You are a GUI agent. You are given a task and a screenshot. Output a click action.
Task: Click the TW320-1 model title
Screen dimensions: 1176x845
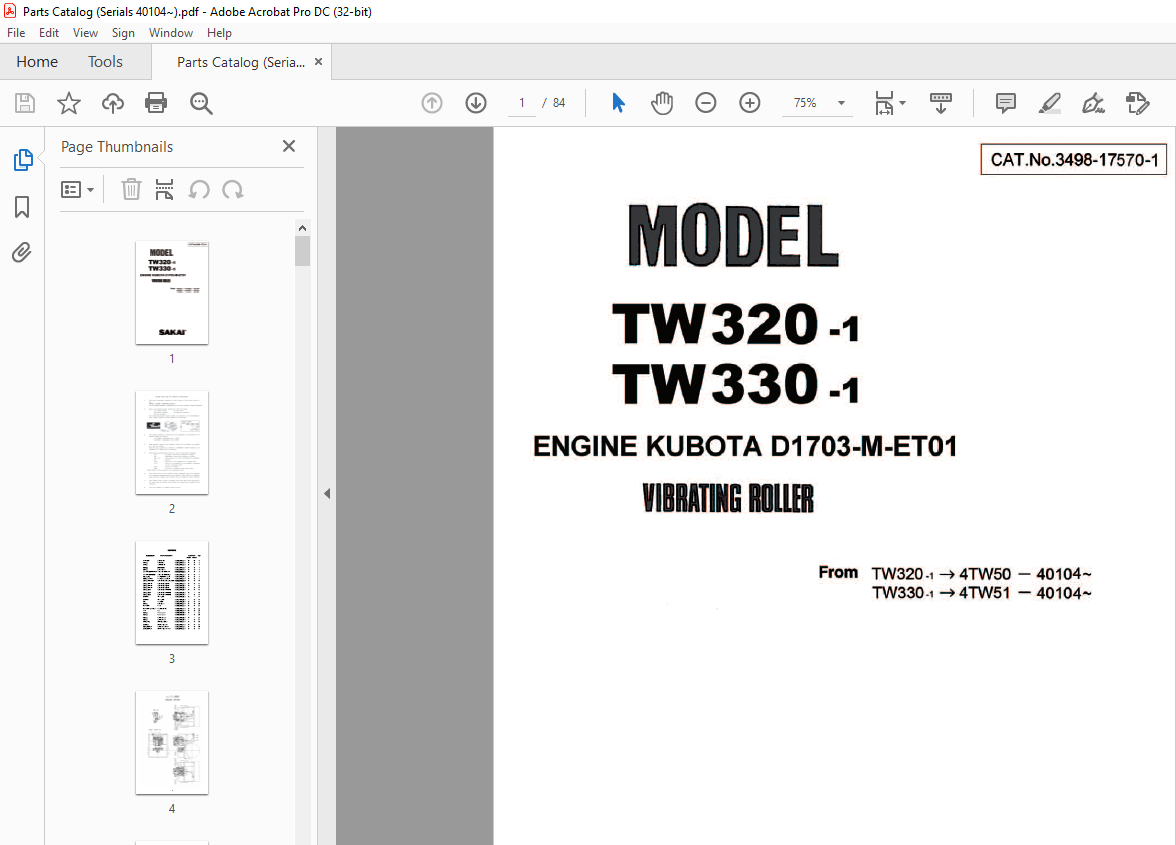(735, 324)
